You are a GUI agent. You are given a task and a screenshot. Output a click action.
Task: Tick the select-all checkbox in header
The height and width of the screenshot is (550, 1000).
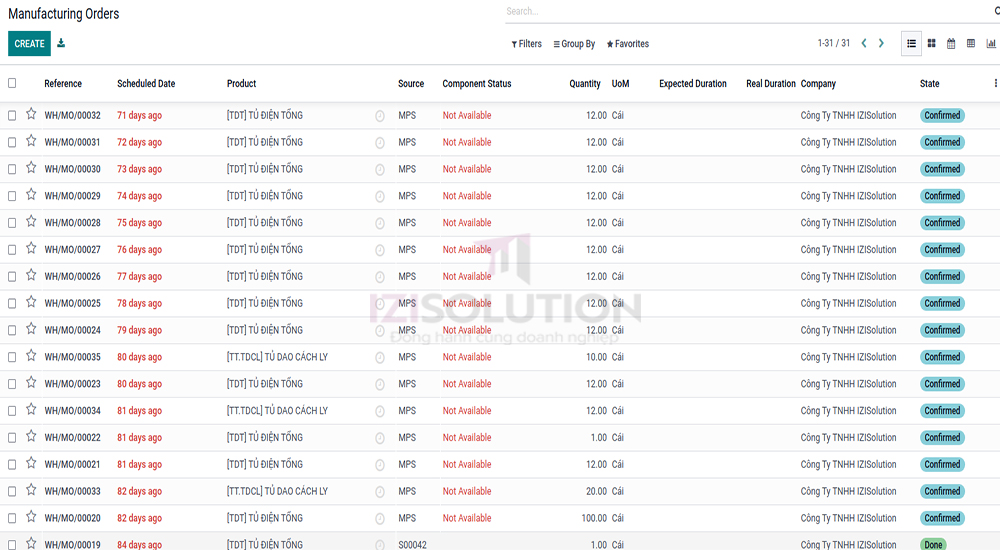[x=12, y=83]
